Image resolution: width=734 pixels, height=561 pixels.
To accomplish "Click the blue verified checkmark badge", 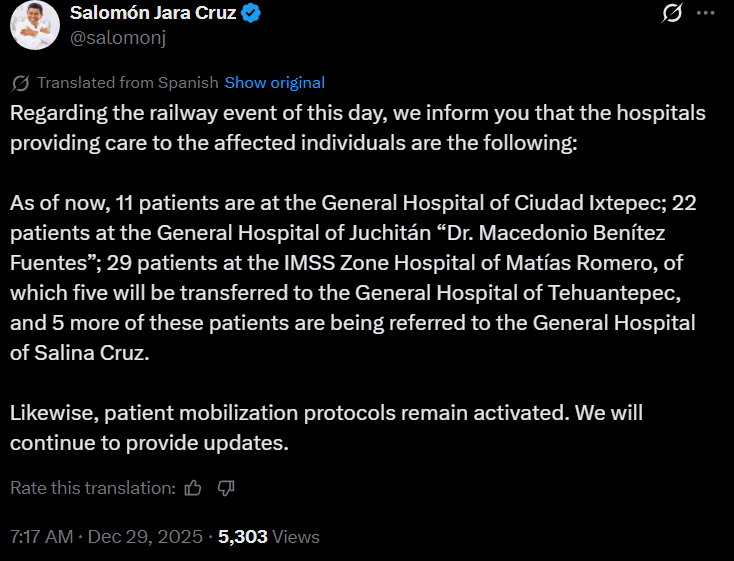I will pyautogui.click(x=254, y=14).
